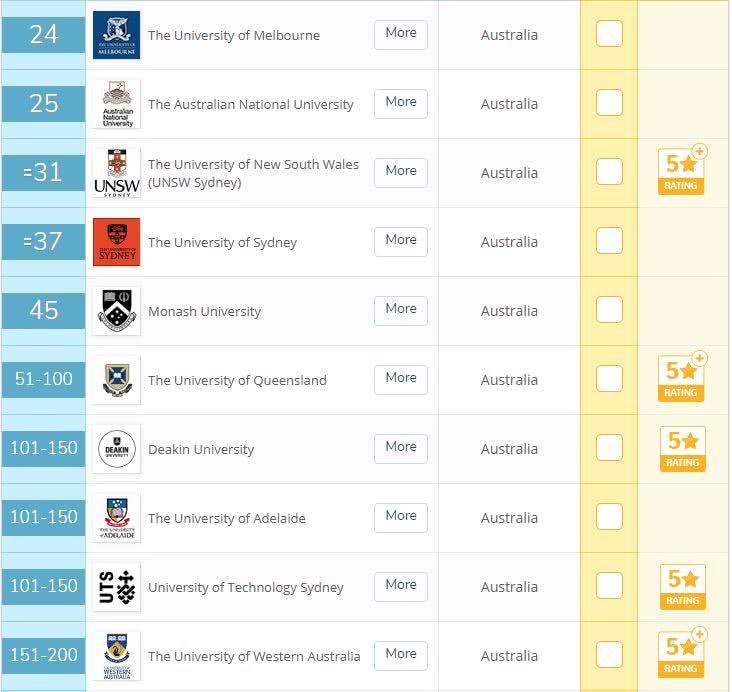Open the Deakin University round logo

coord(116,449)
